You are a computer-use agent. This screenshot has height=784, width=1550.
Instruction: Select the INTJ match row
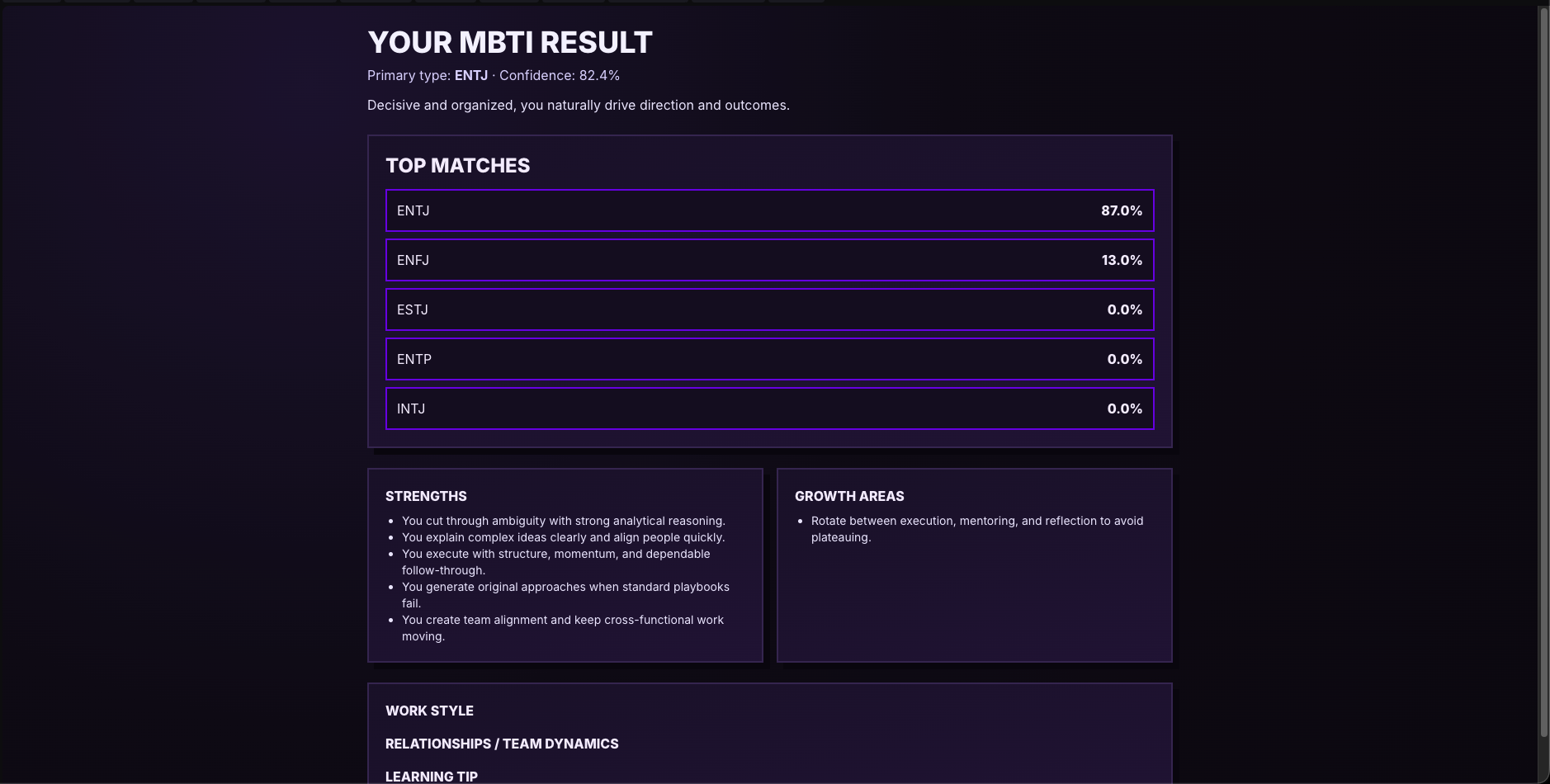[769, 409]
